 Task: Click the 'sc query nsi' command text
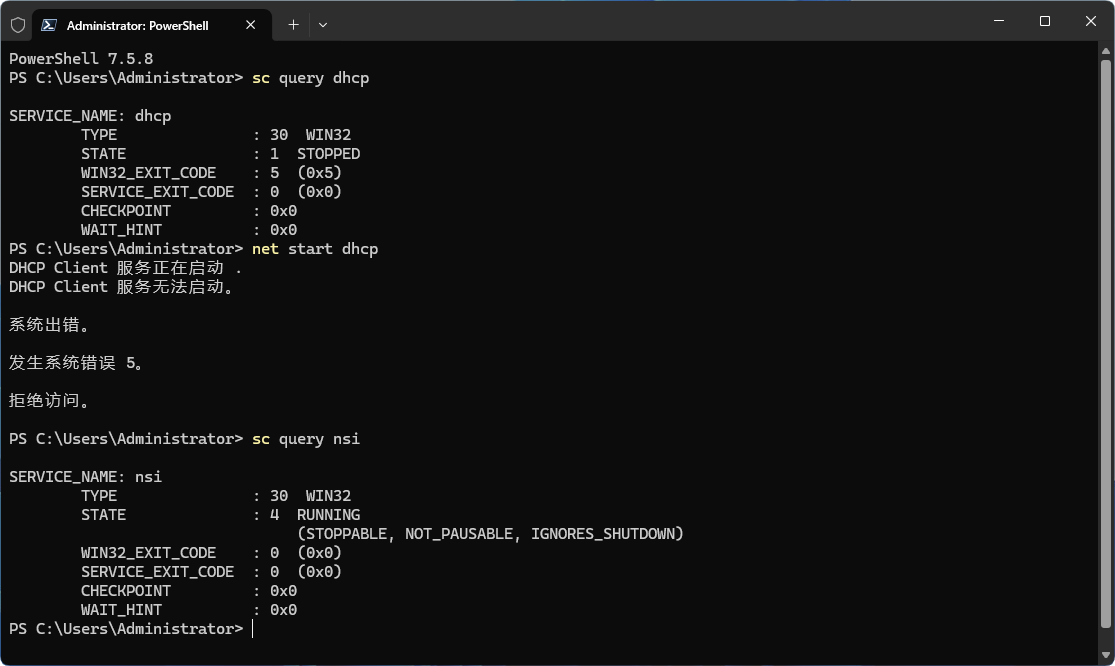pos(306,439)
